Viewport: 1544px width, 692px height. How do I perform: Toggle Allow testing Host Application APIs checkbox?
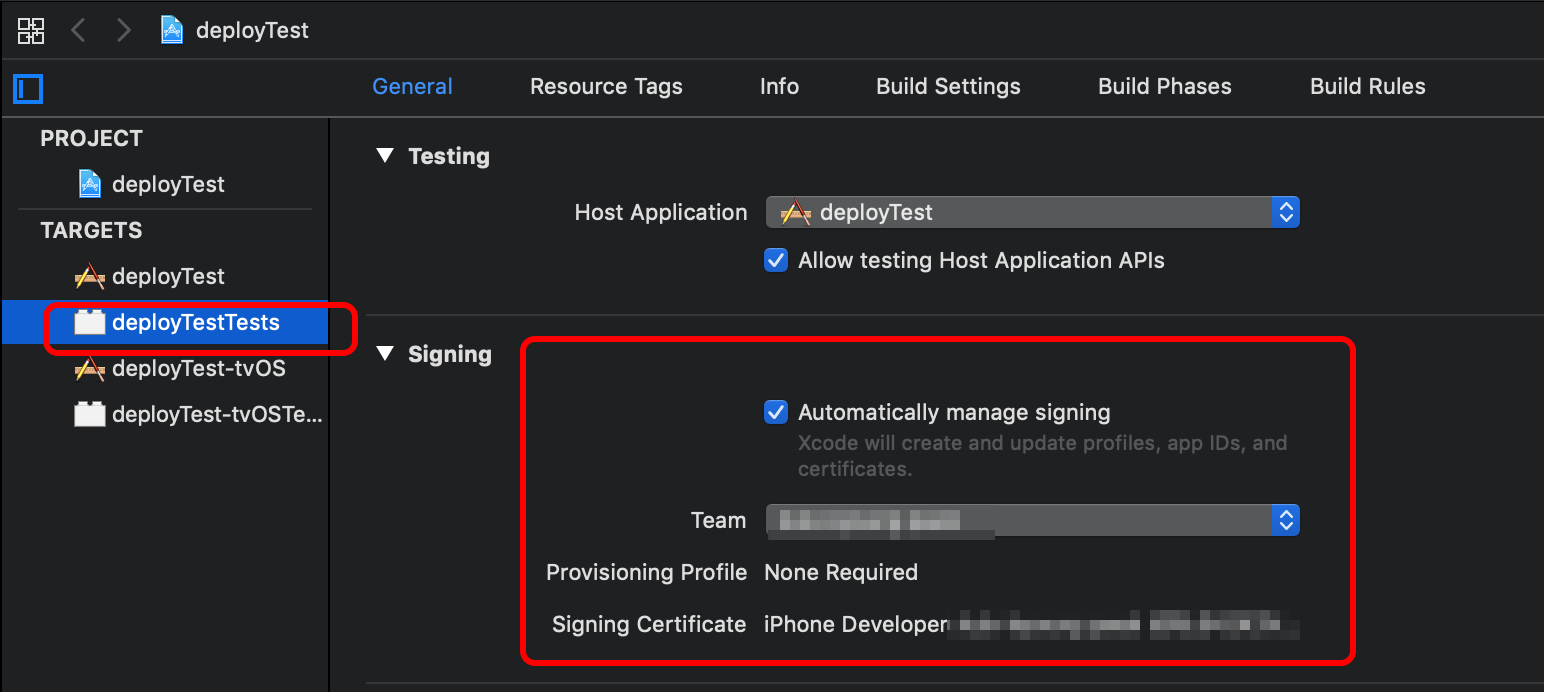click(776, 260)
